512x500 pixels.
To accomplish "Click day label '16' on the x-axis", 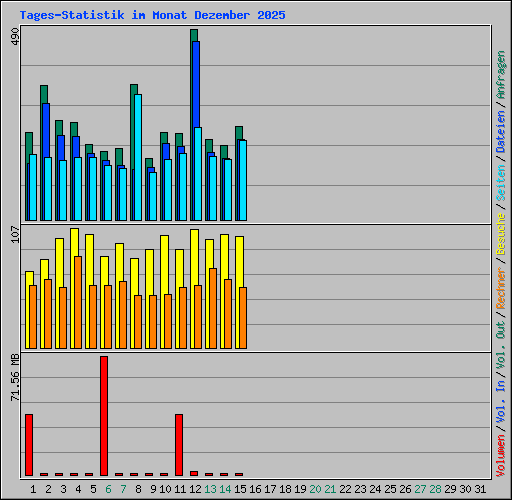I will (255, 489).
